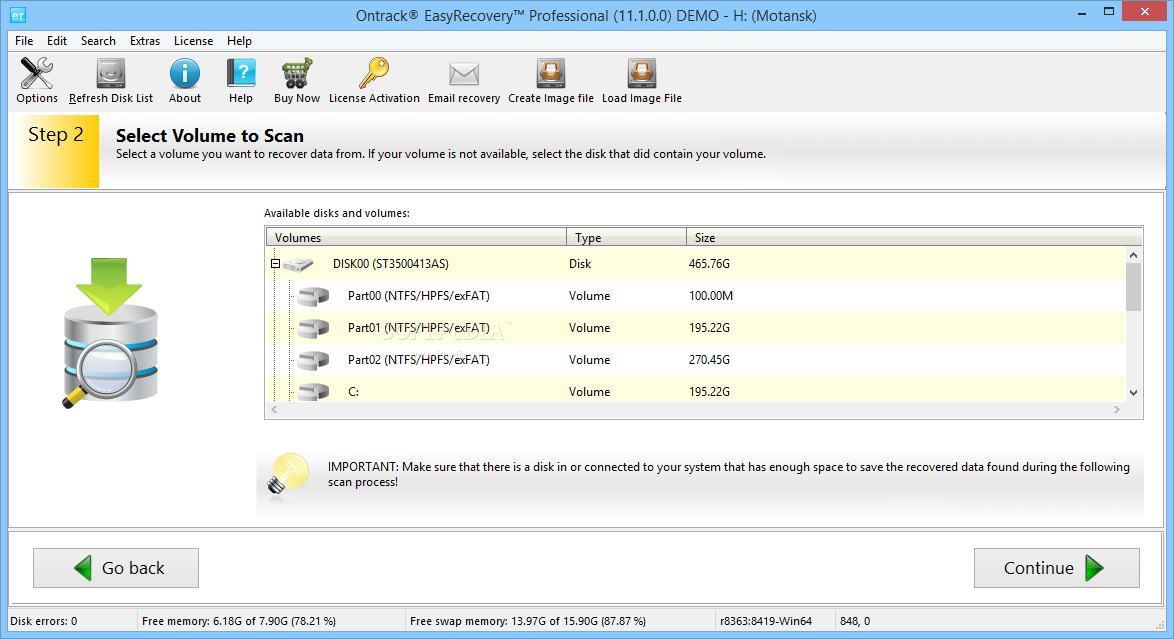The height and width of the screenshot is (639, 1174).
Task: Click the Disk type cell for DISK00
Action: coord(580,264)
